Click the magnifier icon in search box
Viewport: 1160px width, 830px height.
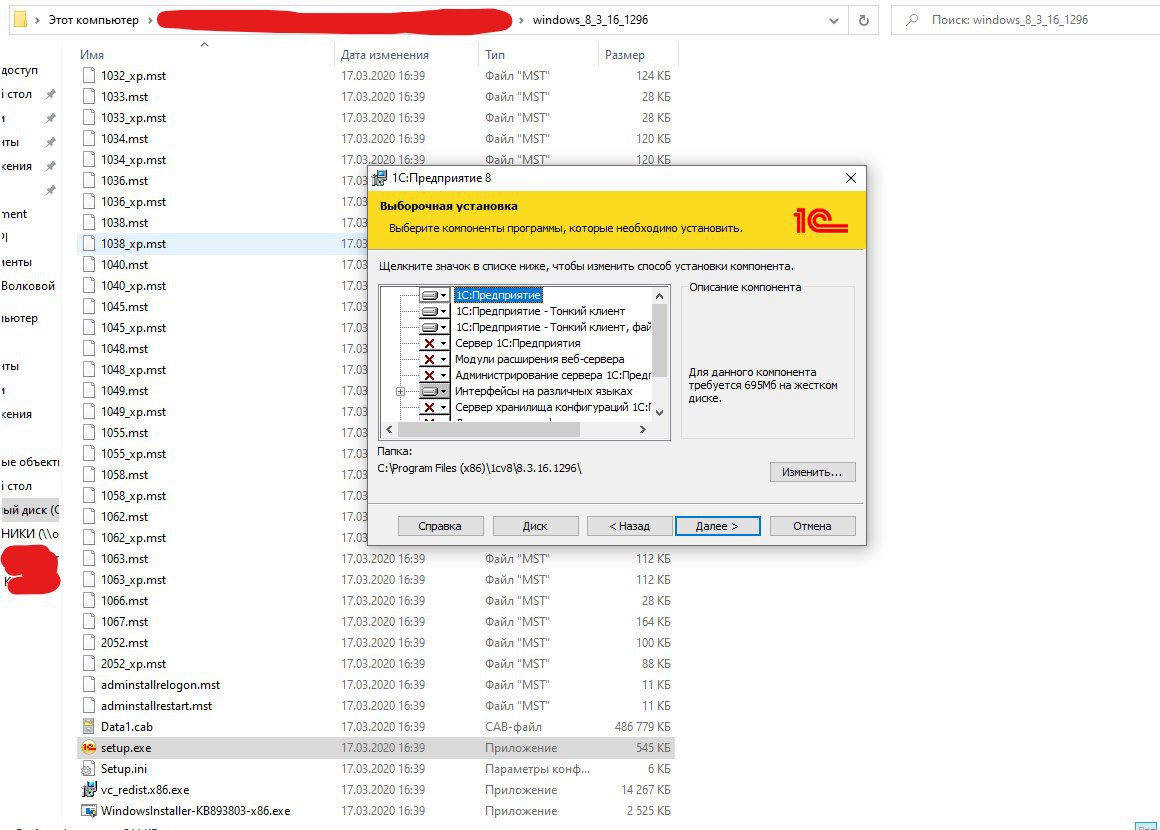912,20
